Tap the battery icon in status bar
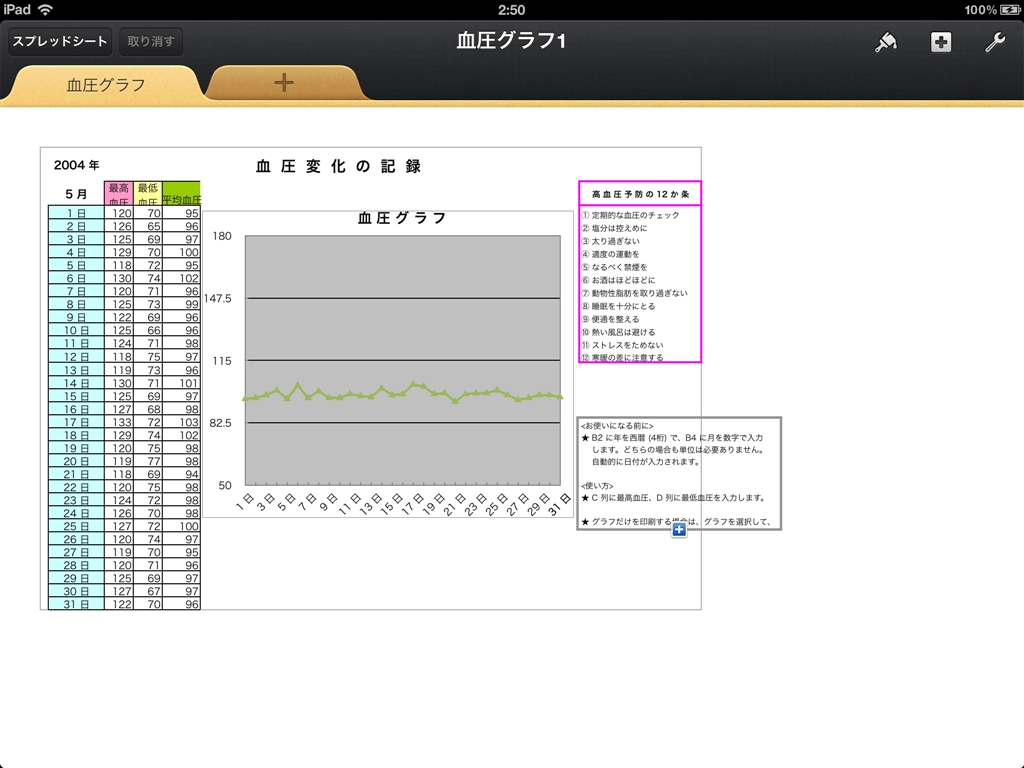 pos(1009,9)
